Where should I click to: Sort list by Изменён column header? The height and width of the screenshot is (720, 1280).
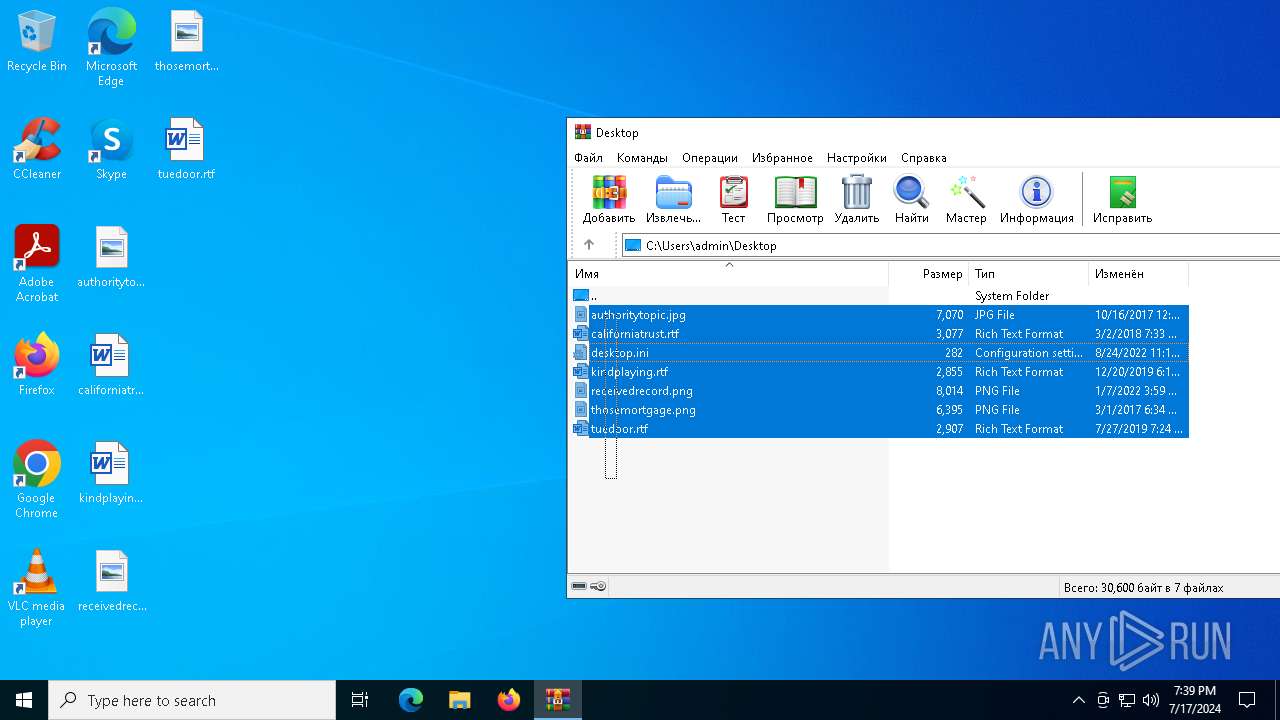[1138, 274]
